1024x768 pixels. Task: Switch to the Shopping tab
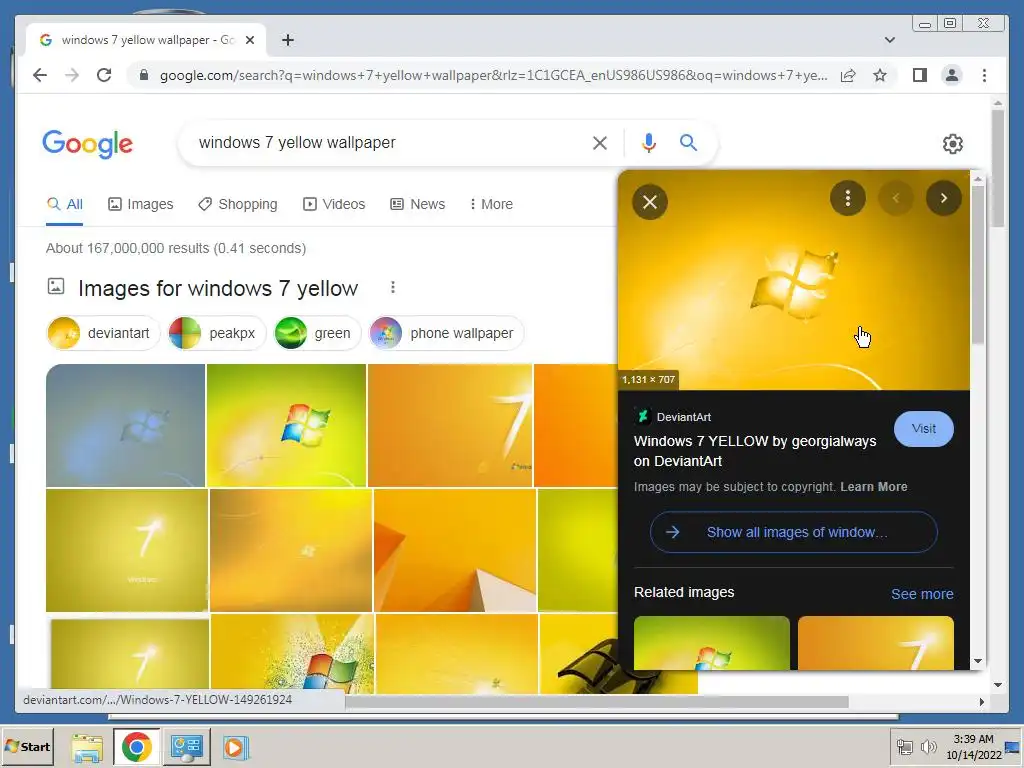pyautogui.click(x=238, y=204)
